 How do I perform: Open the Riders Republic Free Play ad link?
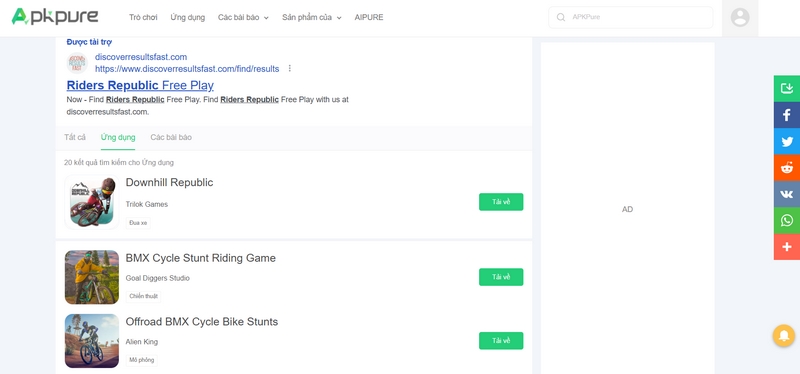(140, 85)
